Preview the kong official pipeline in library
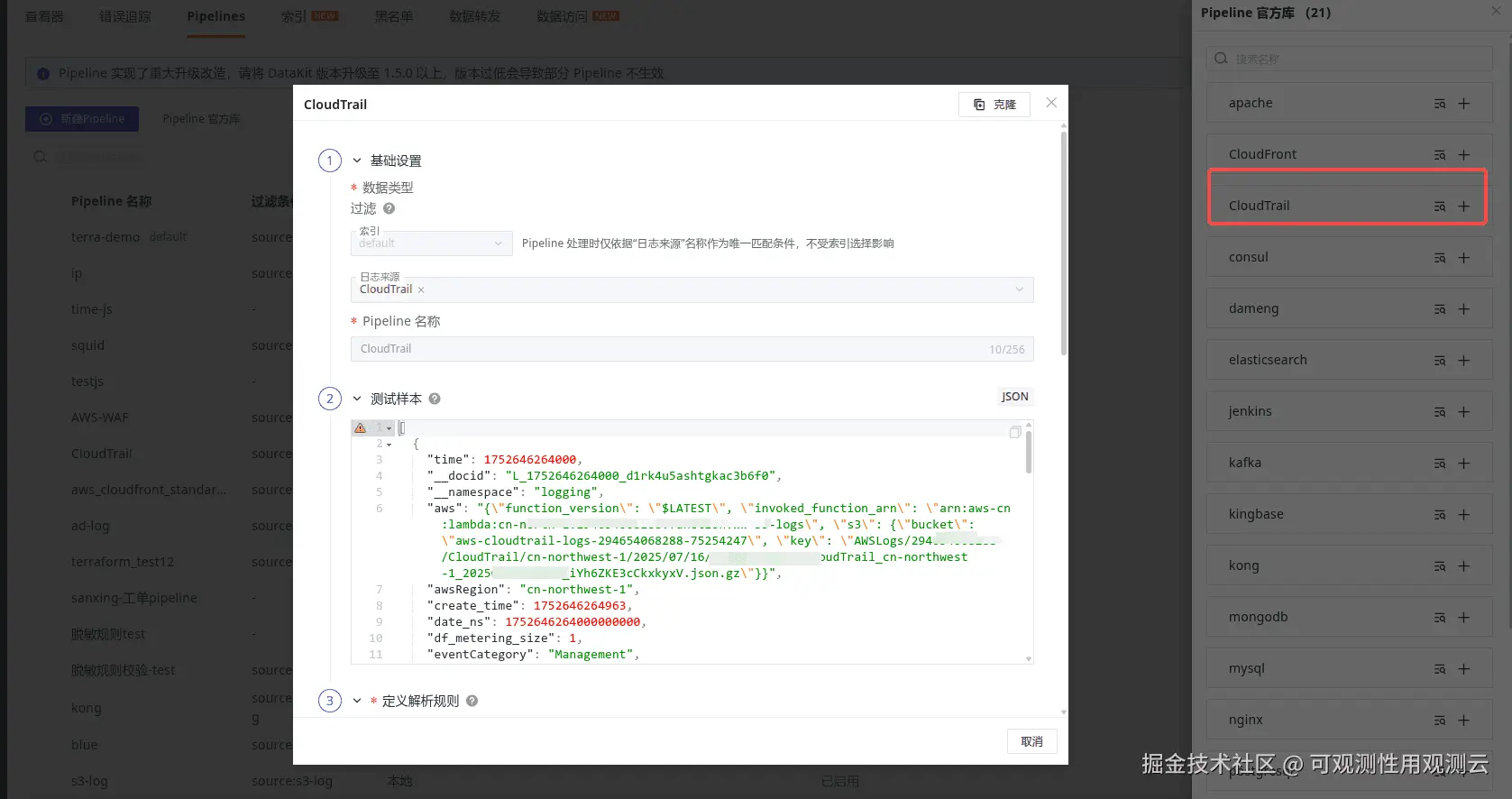The height and width of the screenshot is (799, 1512). (1440, 566)
